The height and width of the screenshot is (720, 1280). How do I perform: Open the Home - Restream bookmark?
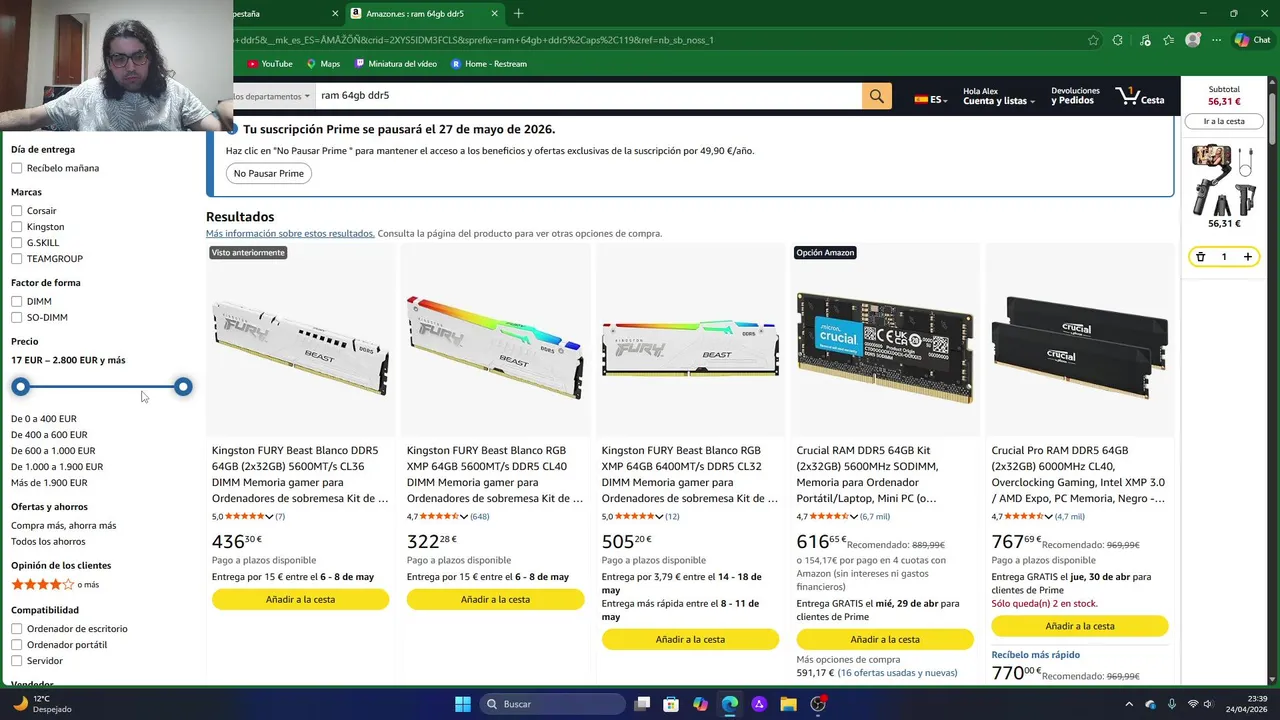pos(489,64)
